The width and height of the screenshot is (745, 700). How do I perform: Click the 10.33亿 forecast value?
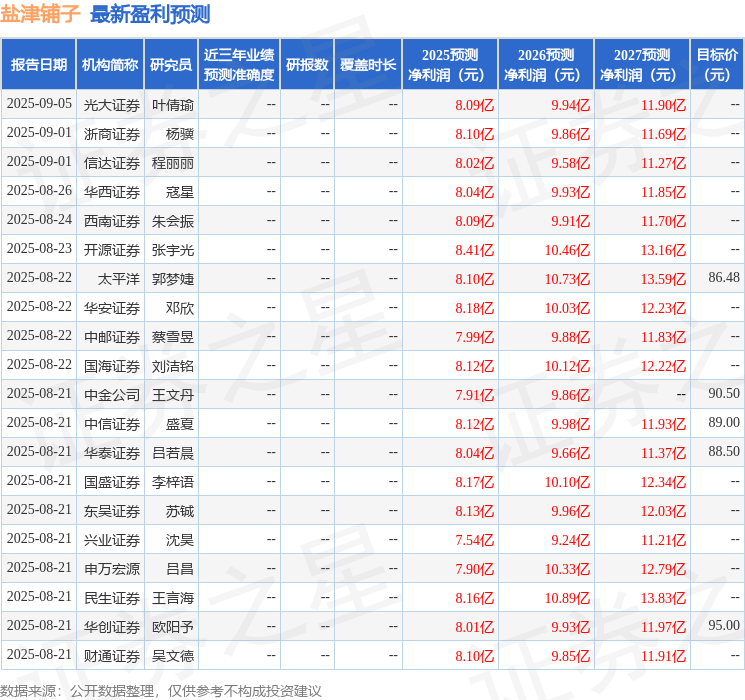pos(567,569)
